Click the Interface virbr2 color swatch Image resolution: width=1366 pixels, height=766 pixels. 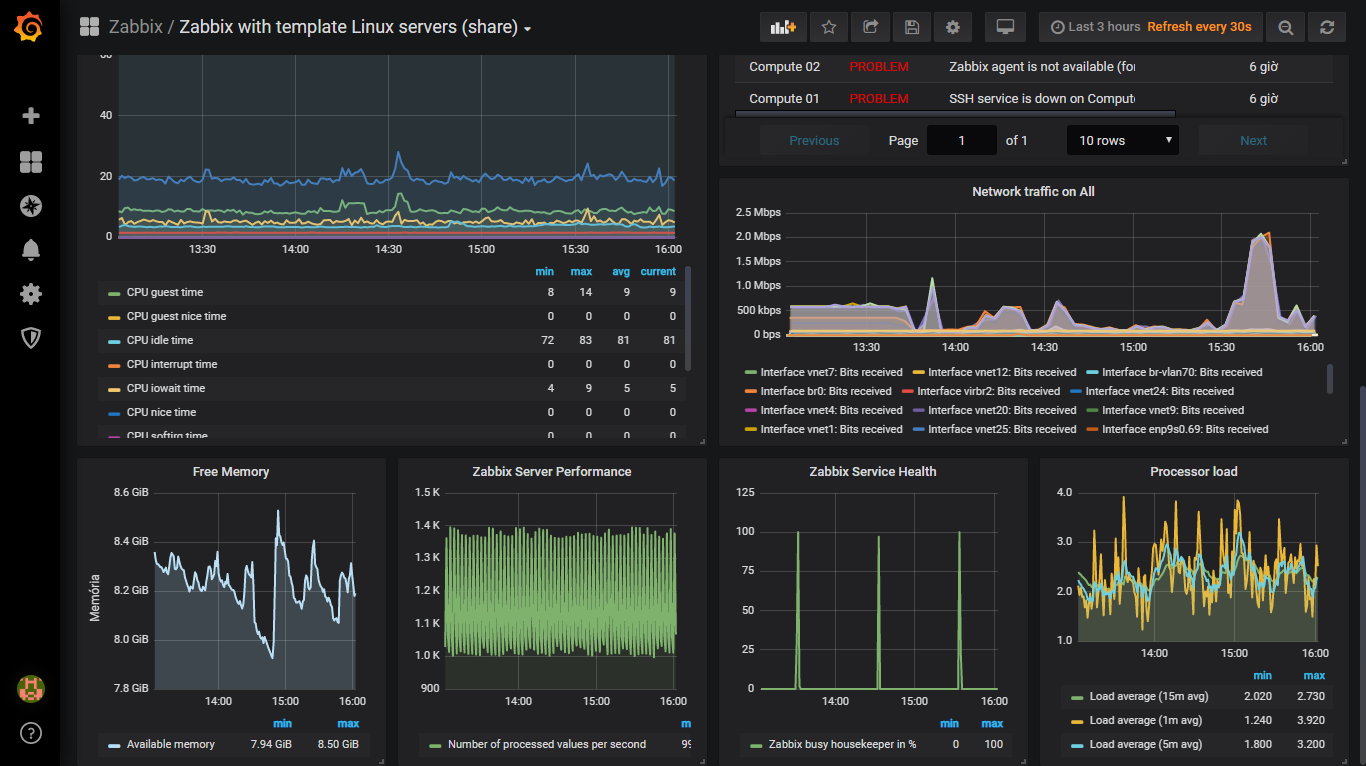coord(908,392)
